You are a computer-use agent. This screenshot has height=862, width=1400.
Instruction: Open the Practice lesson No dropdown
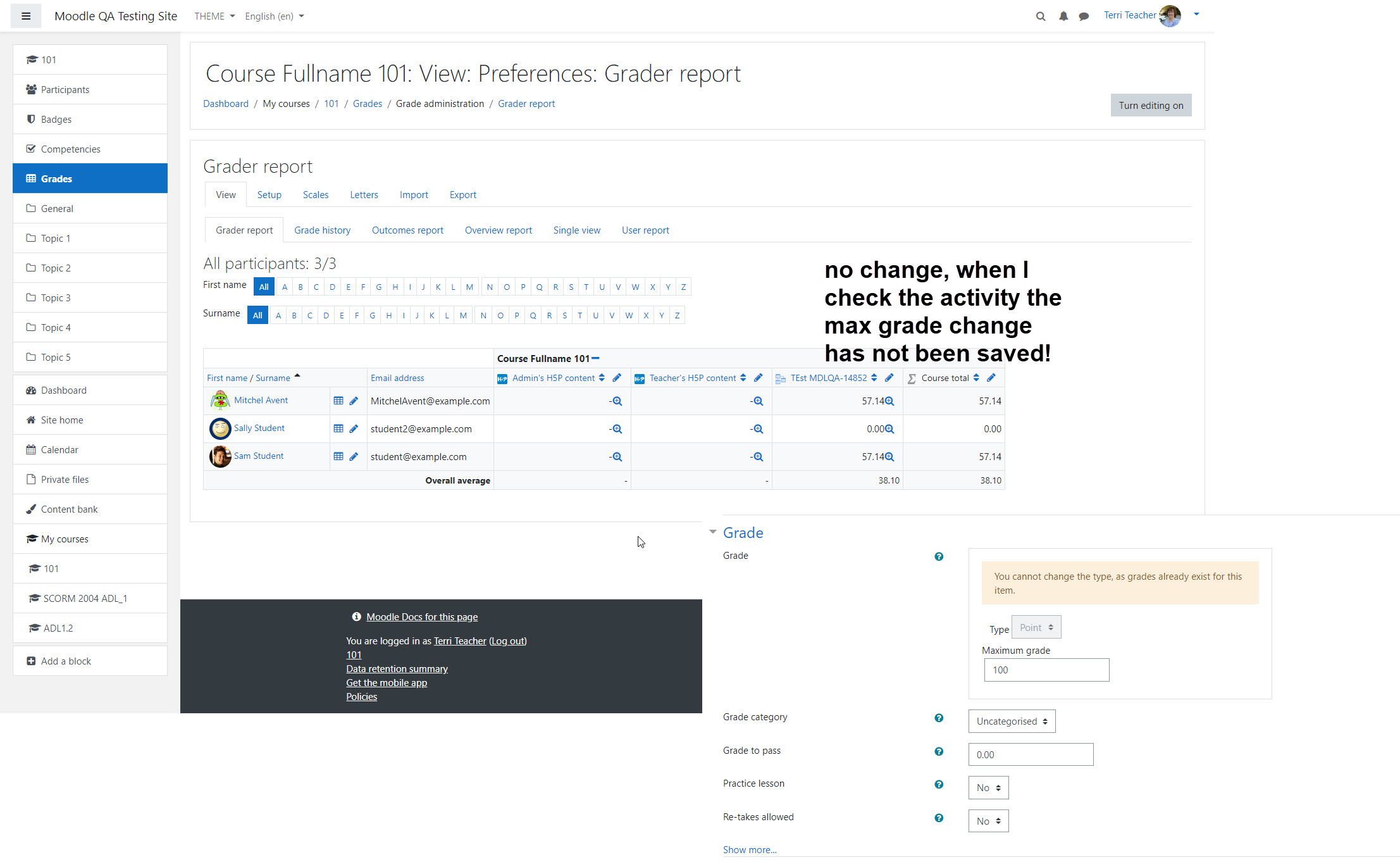(988, 787)
